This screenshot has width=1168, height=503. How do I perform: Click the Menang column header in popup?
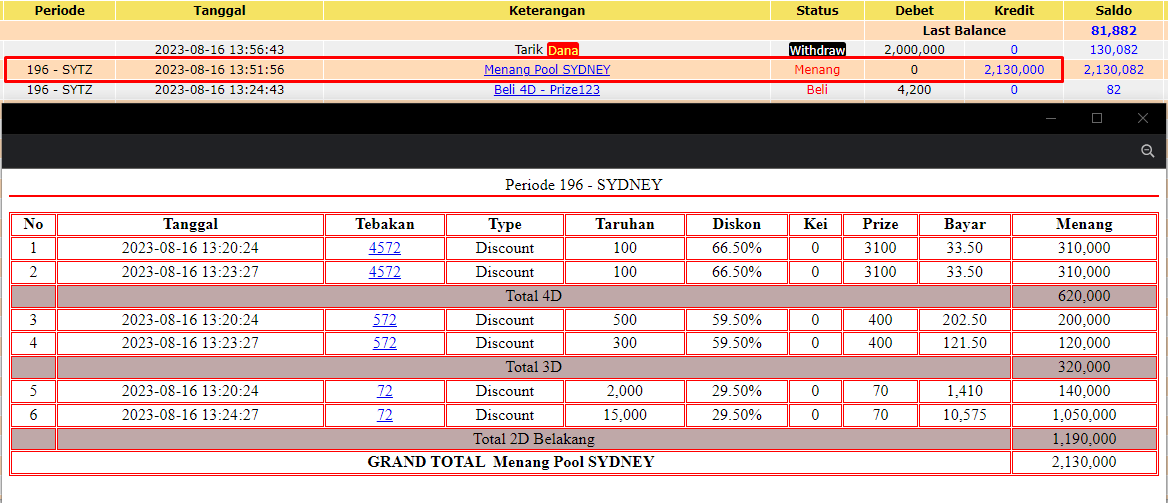coord(1084,224)
